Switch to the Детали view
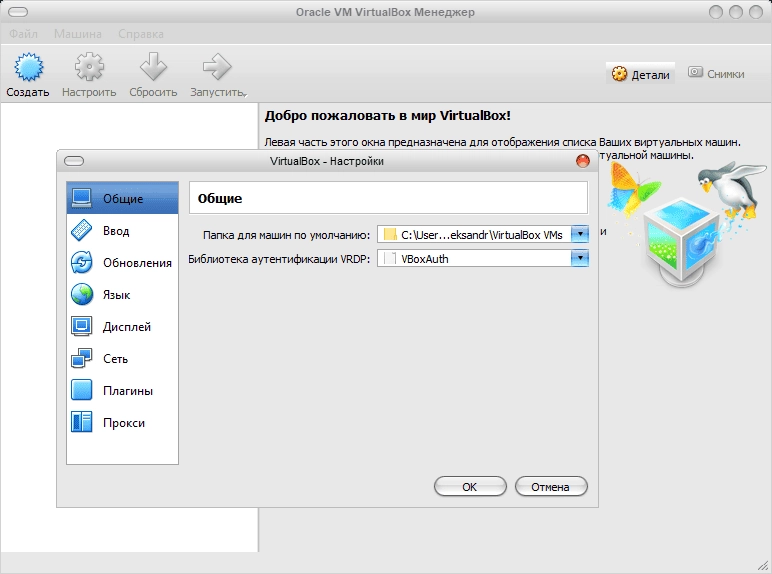The height and width of the screenshot is (574, 772). (640, 74)
